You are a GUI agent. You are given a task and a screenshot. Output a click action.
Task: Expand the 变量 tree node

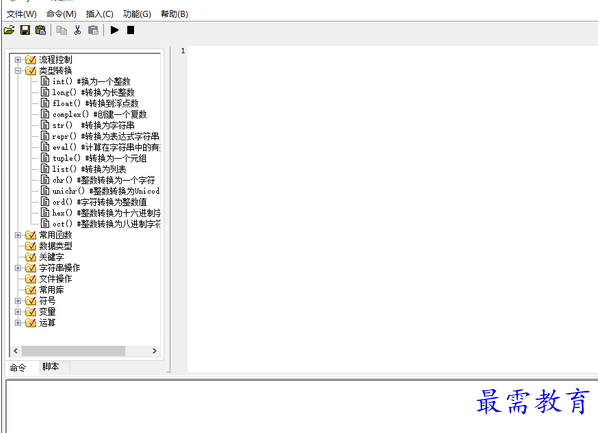18,312
